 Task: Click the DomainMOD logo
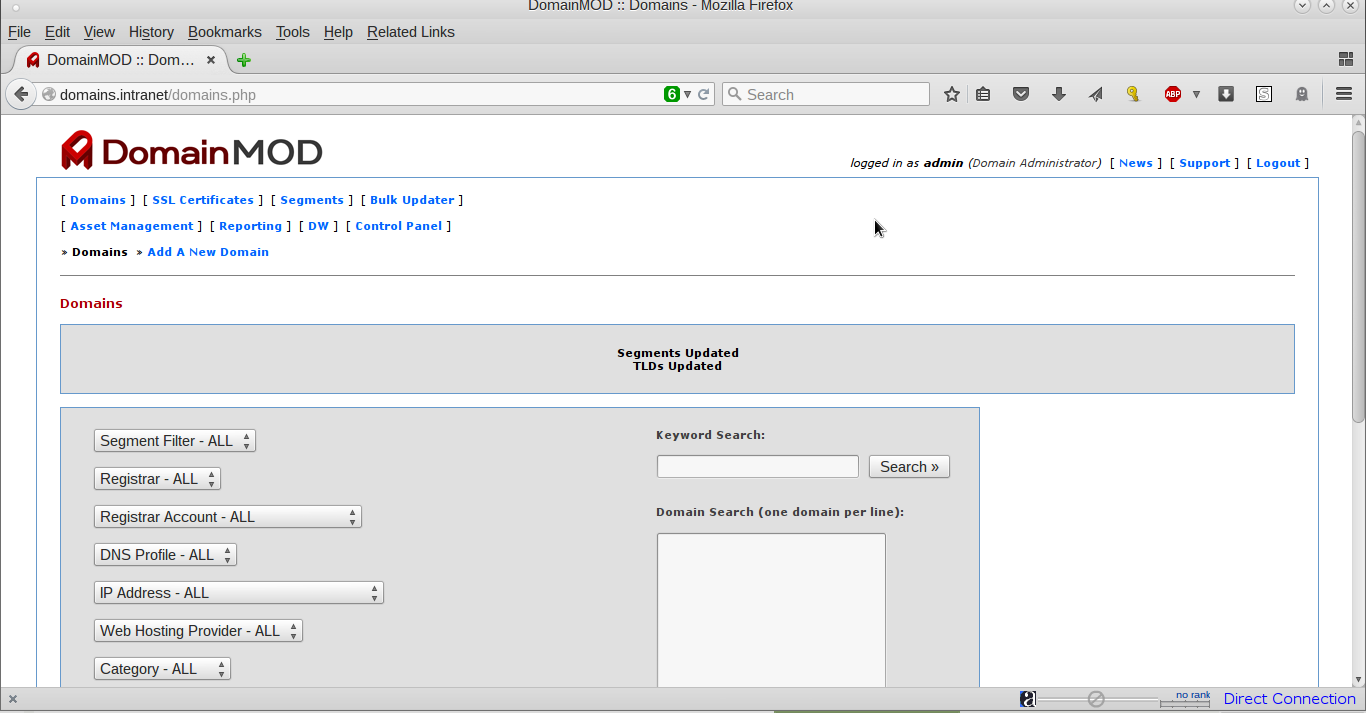(192, 151)
